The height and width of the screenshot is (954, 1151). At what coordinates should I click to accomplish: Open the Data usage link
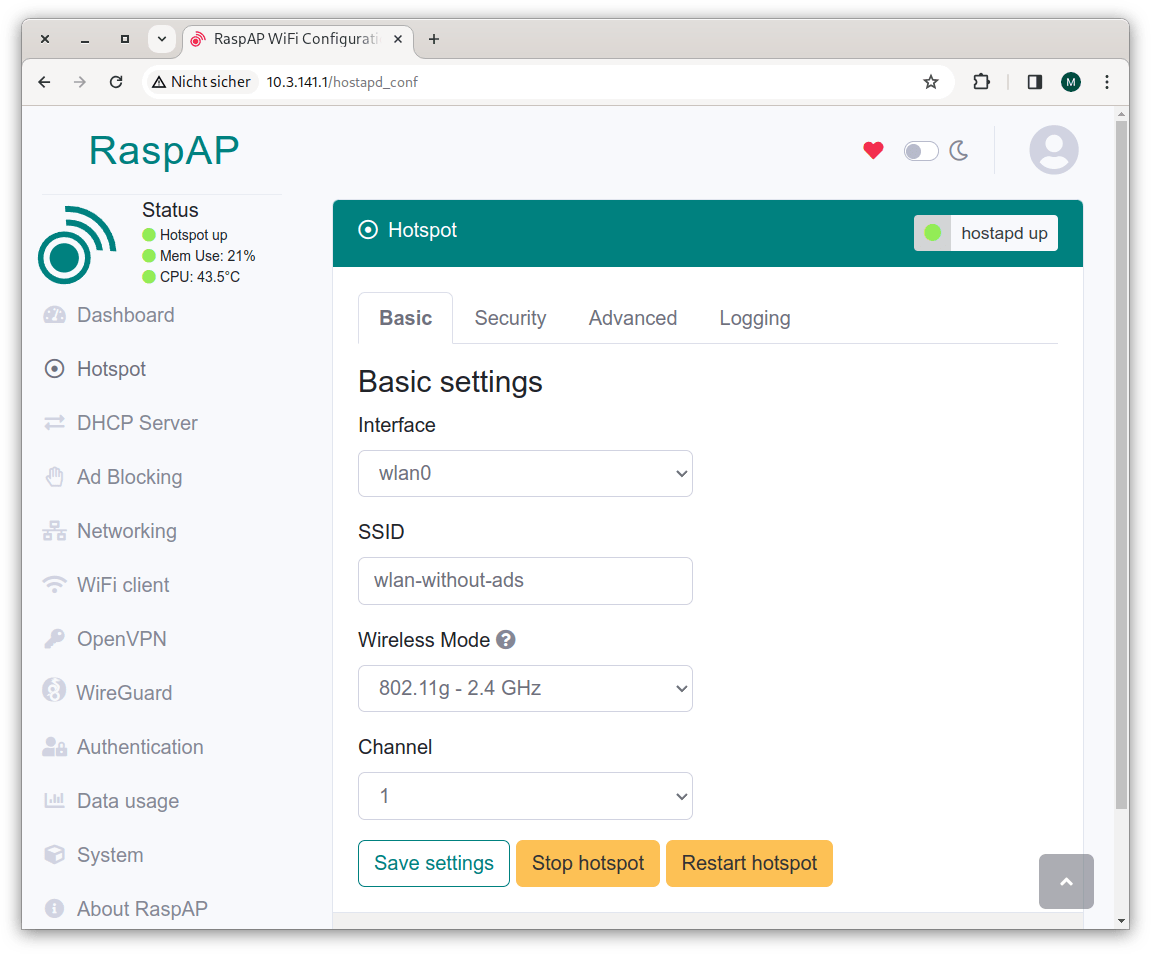point(128,801)
